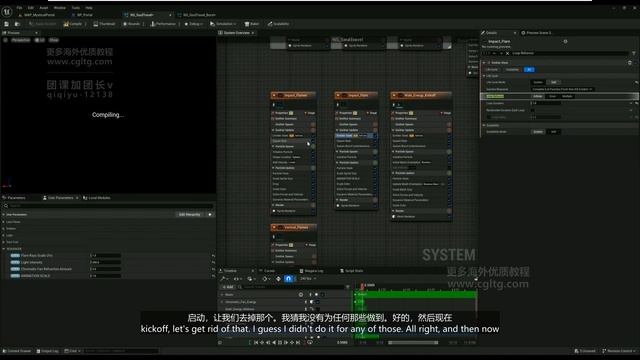Screen dimensions: 640x360
Task: Collapse the Emitter State section
Action: pos(484,63)
